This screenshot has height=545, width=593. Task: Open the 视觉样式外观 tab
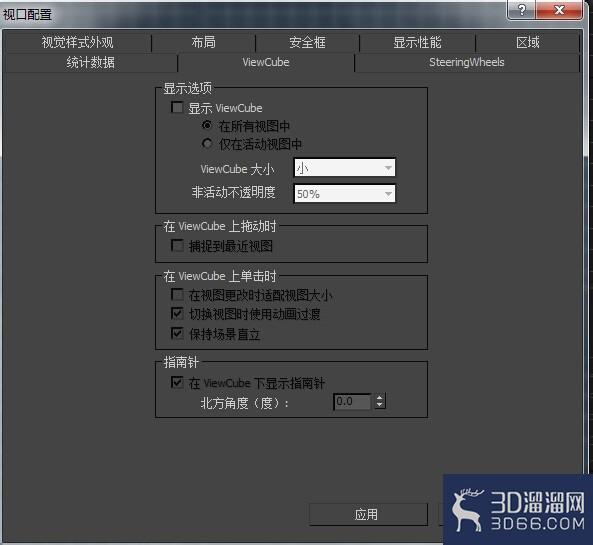pyautogui.click(x=78, y=42)
